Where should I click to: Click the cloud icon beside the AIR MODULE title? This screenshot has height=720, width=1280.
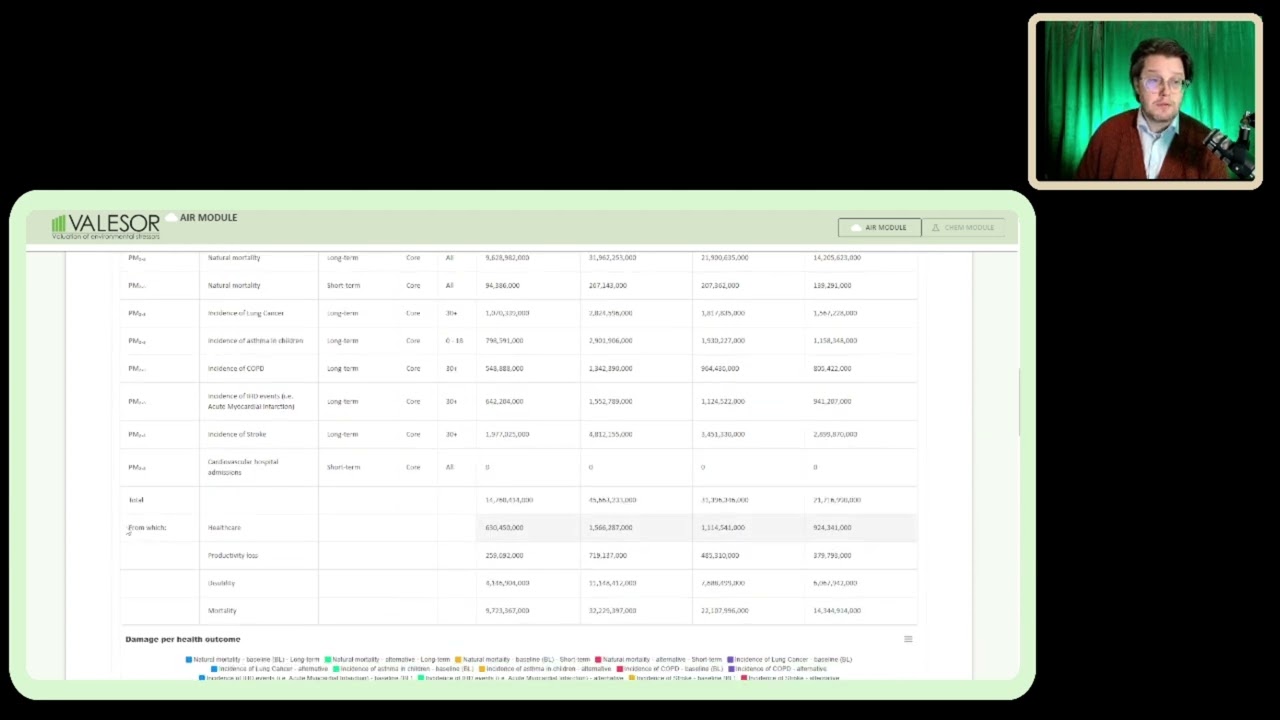[171, 217]
